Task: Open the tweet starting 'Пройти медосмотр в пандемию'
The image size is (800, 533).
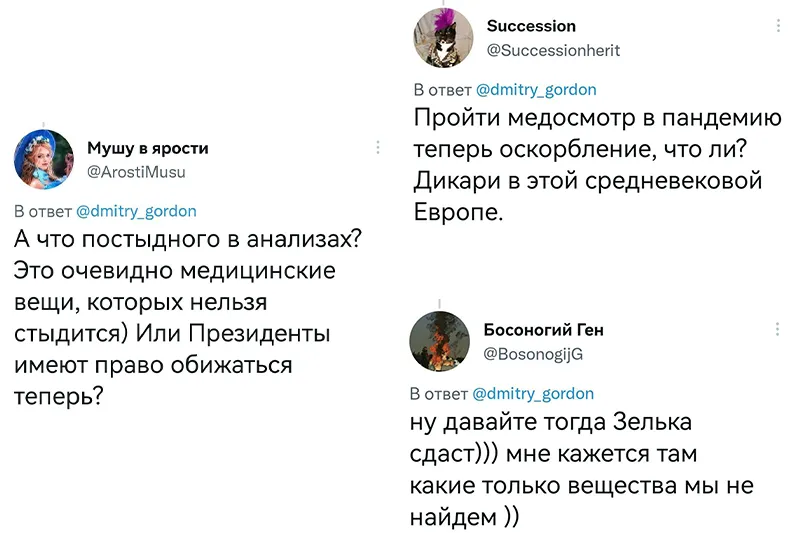Action: (597, 165)
